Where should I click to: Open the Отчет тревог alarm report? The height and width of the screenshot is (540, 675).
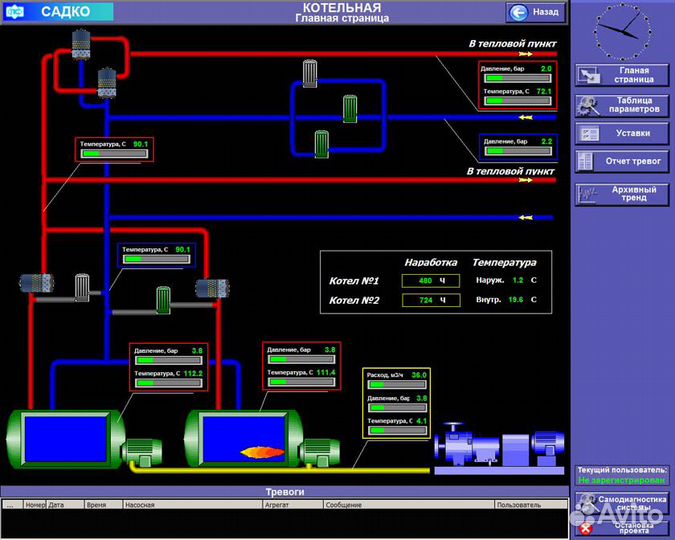click(620, 160)
